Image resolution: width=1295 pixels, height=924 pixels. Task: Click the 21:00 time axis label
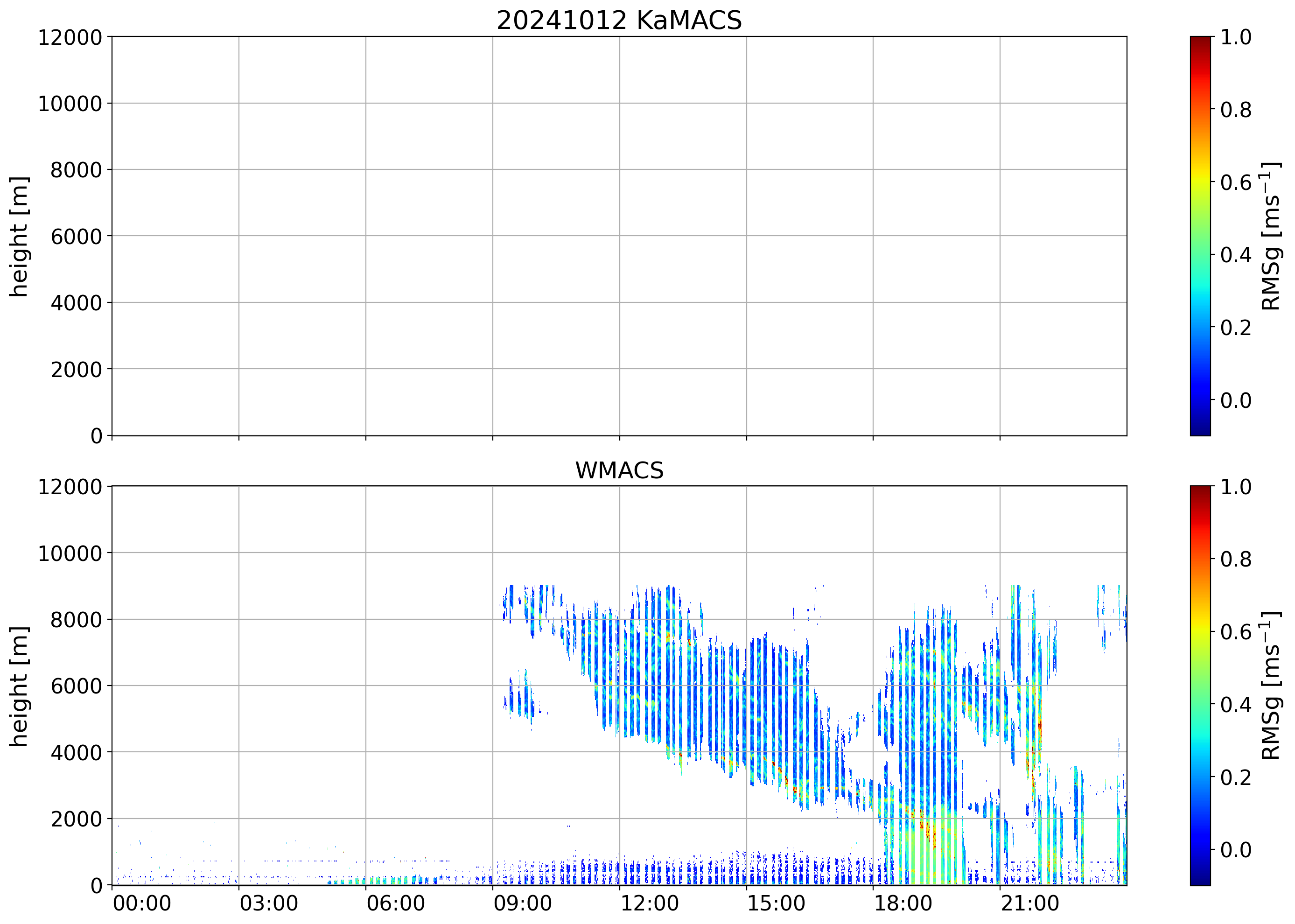click(x=1030, y=903)
